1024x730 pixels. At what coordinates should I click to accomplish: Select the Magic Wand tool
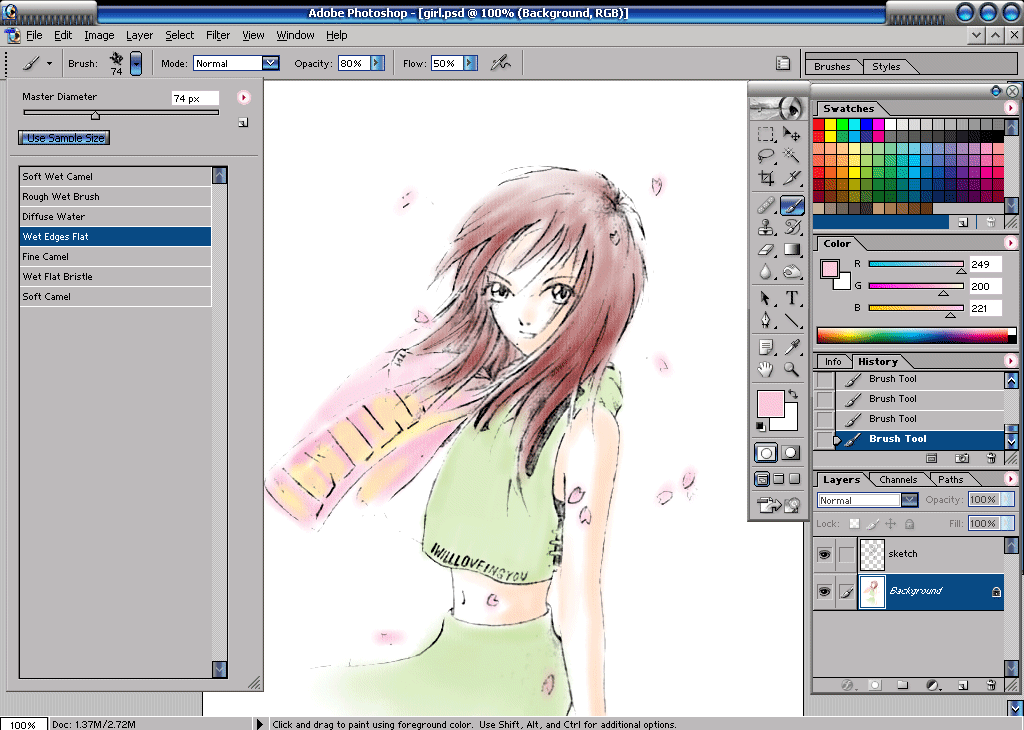pos(792,155)
